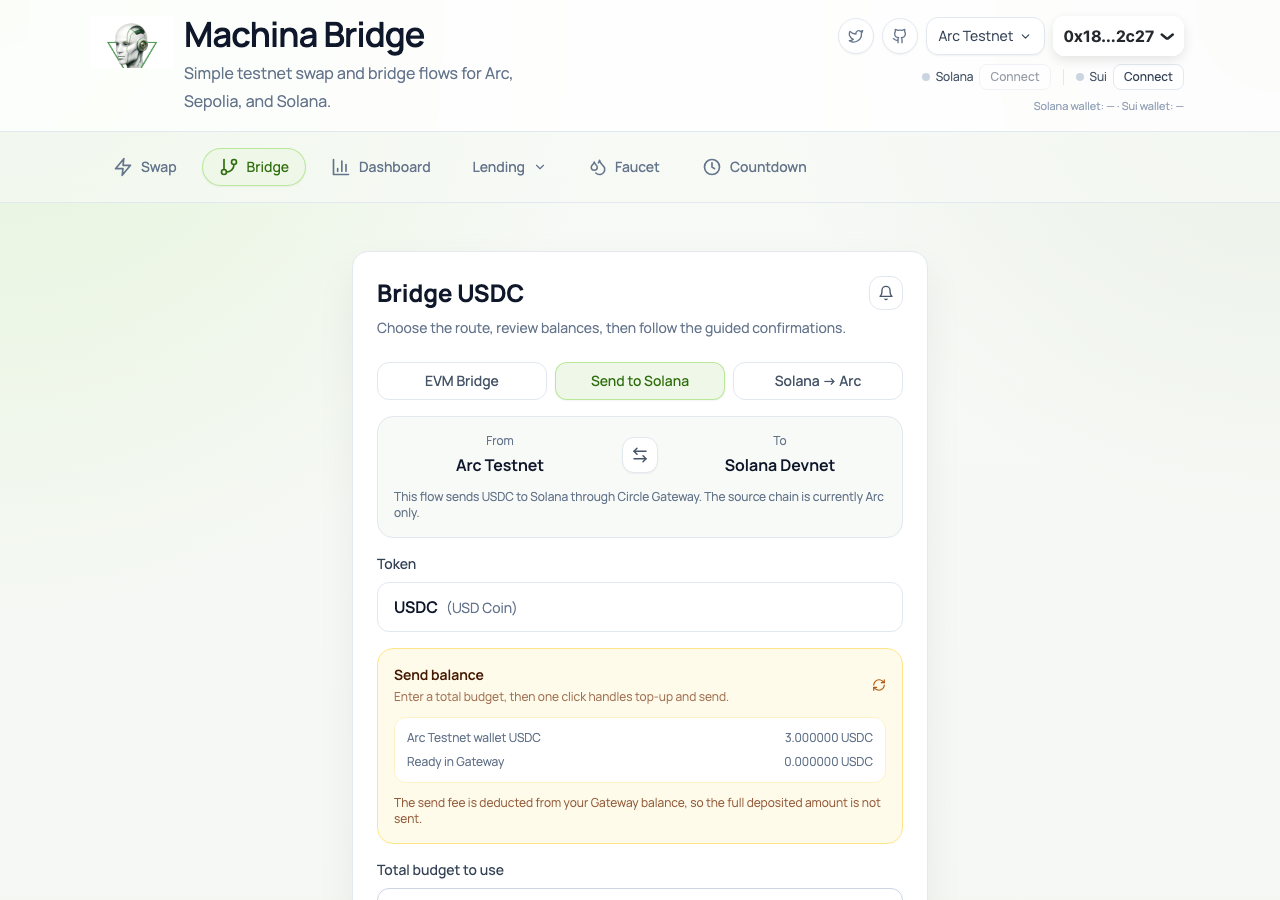Open the Twitter profile icon link

click(856, 36)
